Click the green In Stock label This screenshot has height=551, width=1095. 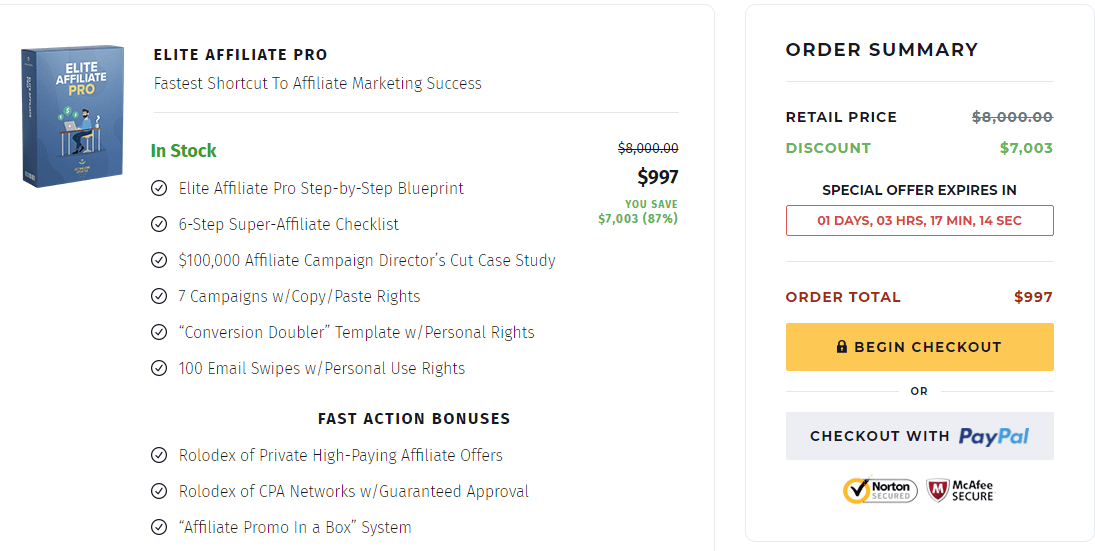184,151
